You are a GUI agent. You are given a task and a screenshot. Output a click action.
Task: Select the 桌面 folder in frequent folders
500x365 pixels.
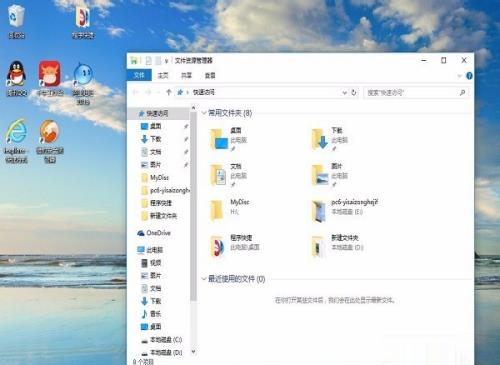point(228,139)
